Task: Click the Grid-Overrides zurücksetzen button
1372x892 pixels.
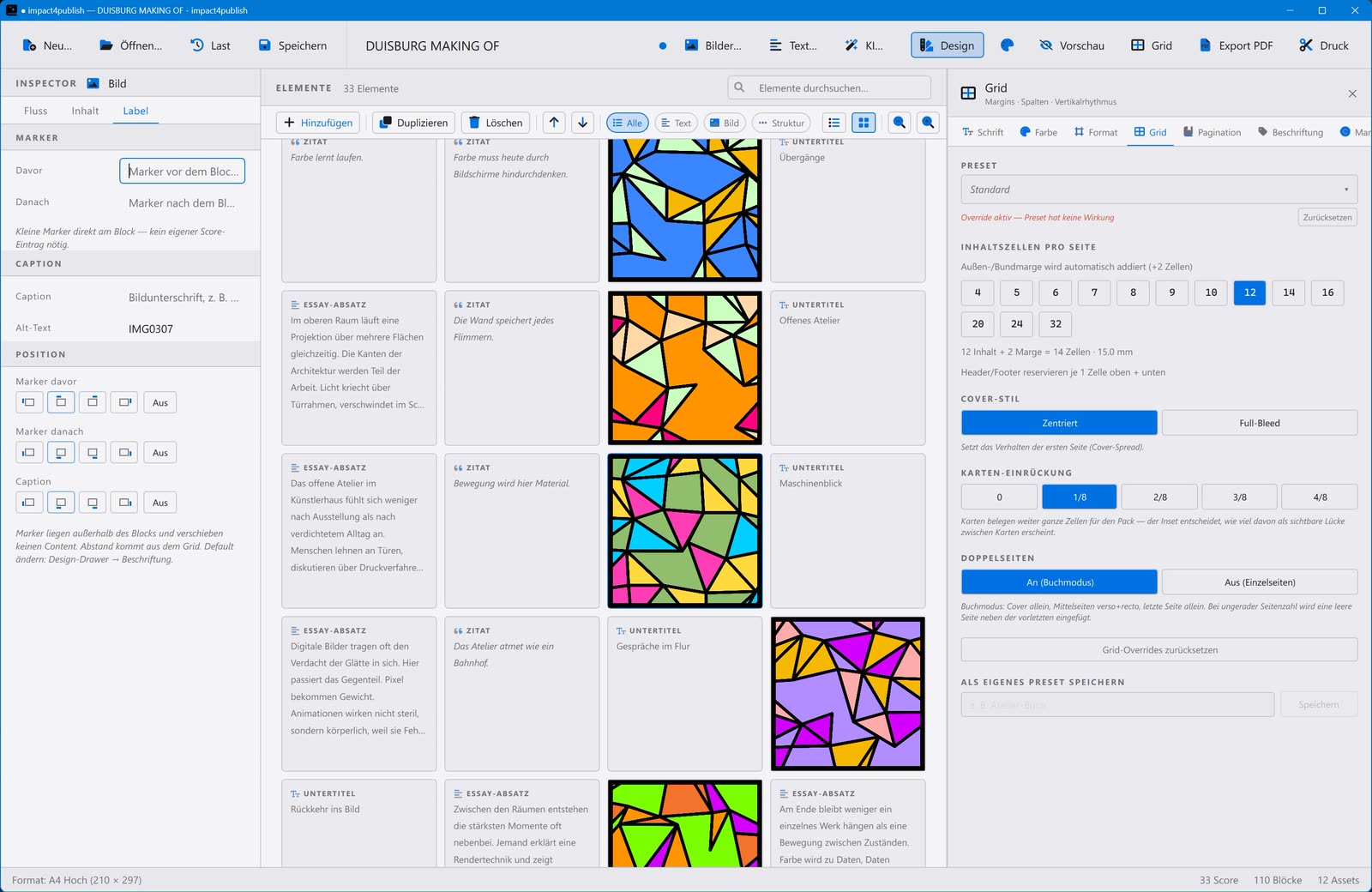Action: [1158, 649]
